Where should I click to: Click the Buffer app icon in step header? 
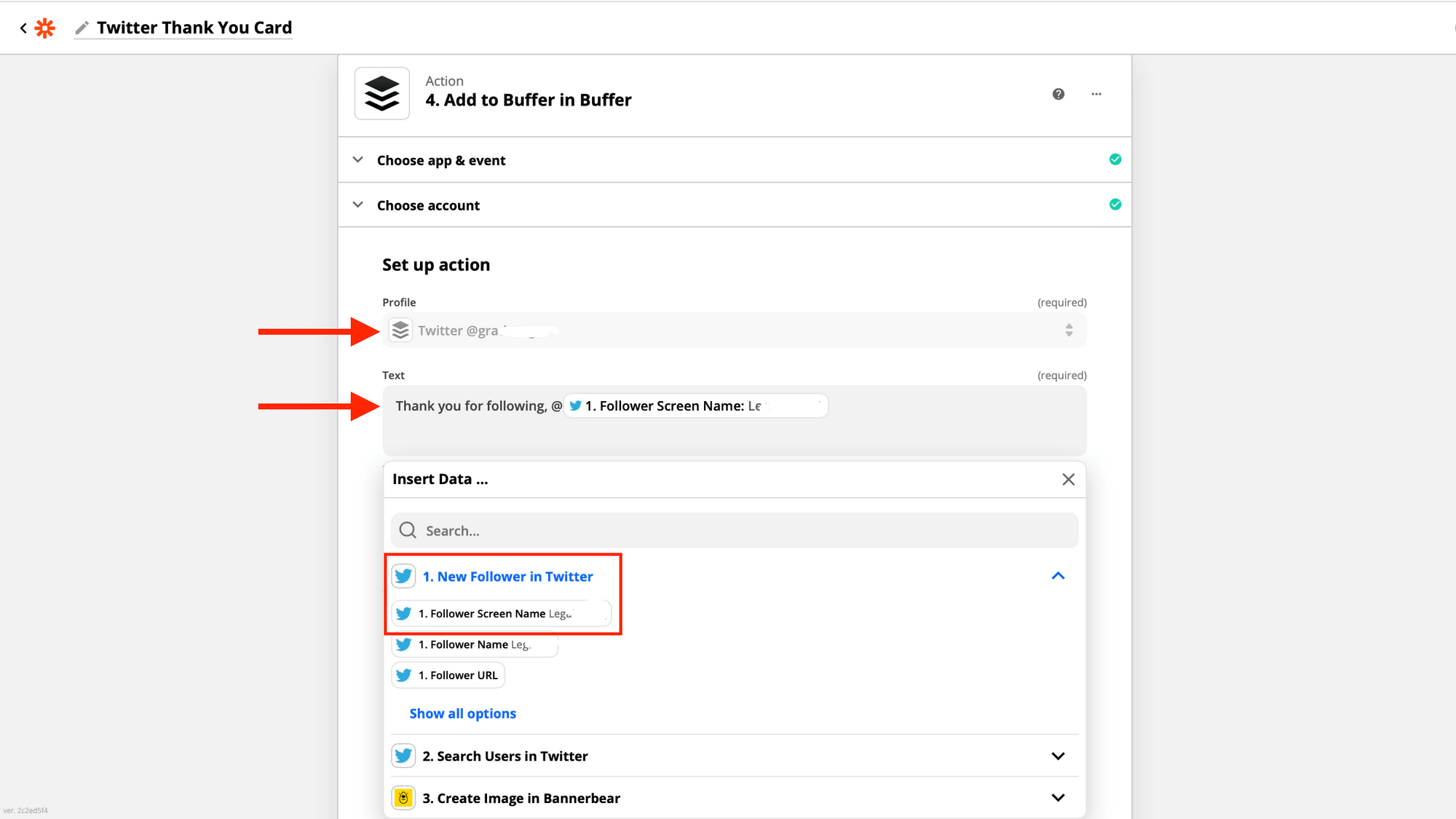coord(382,94)
